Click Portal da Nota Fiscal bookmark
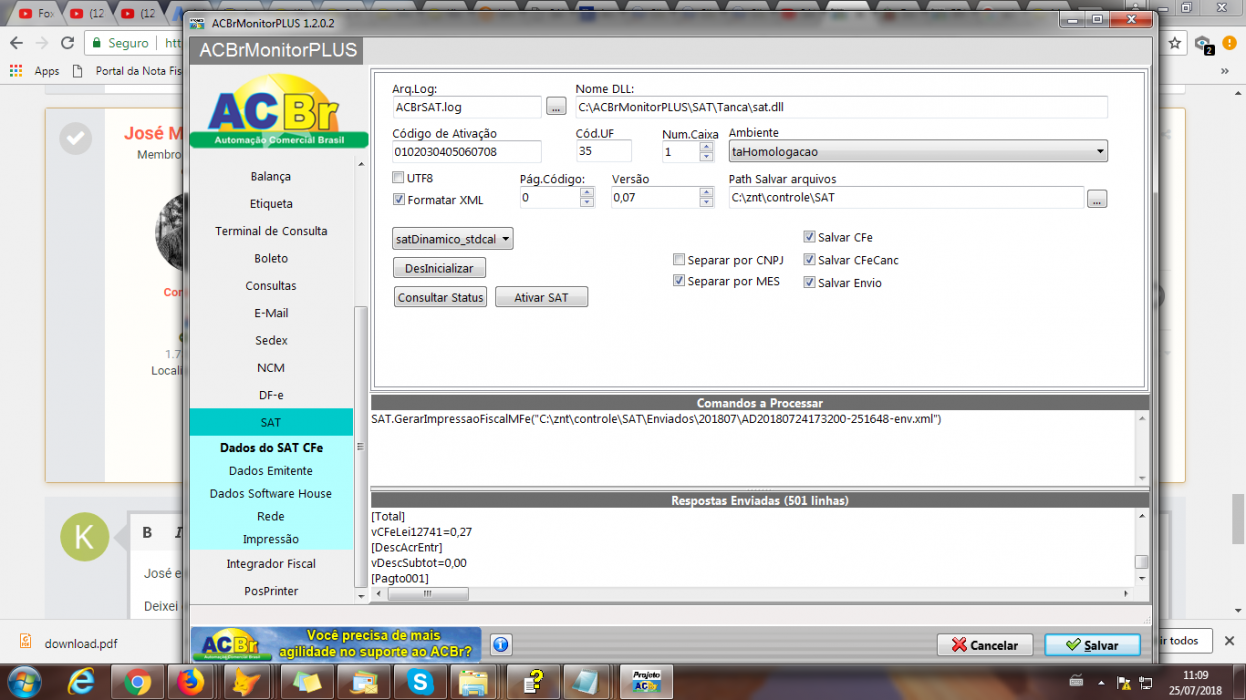Viewport: 1246px width, 700px height. click(x=130, y=71)
